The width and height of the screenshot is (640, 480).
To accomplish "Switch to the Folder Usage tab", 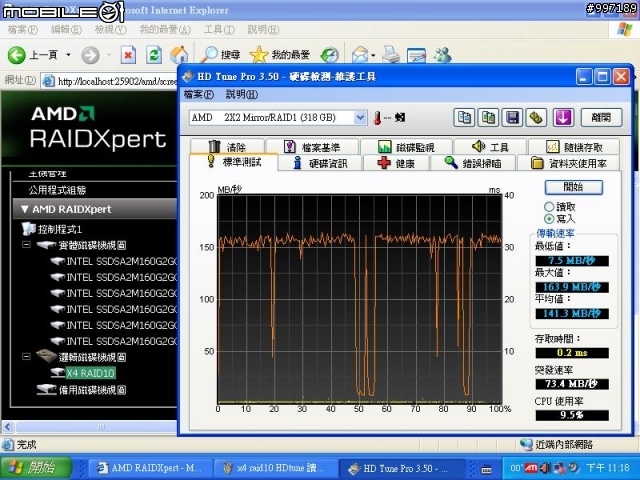I will pyautogui.click(x=569, y=163).
